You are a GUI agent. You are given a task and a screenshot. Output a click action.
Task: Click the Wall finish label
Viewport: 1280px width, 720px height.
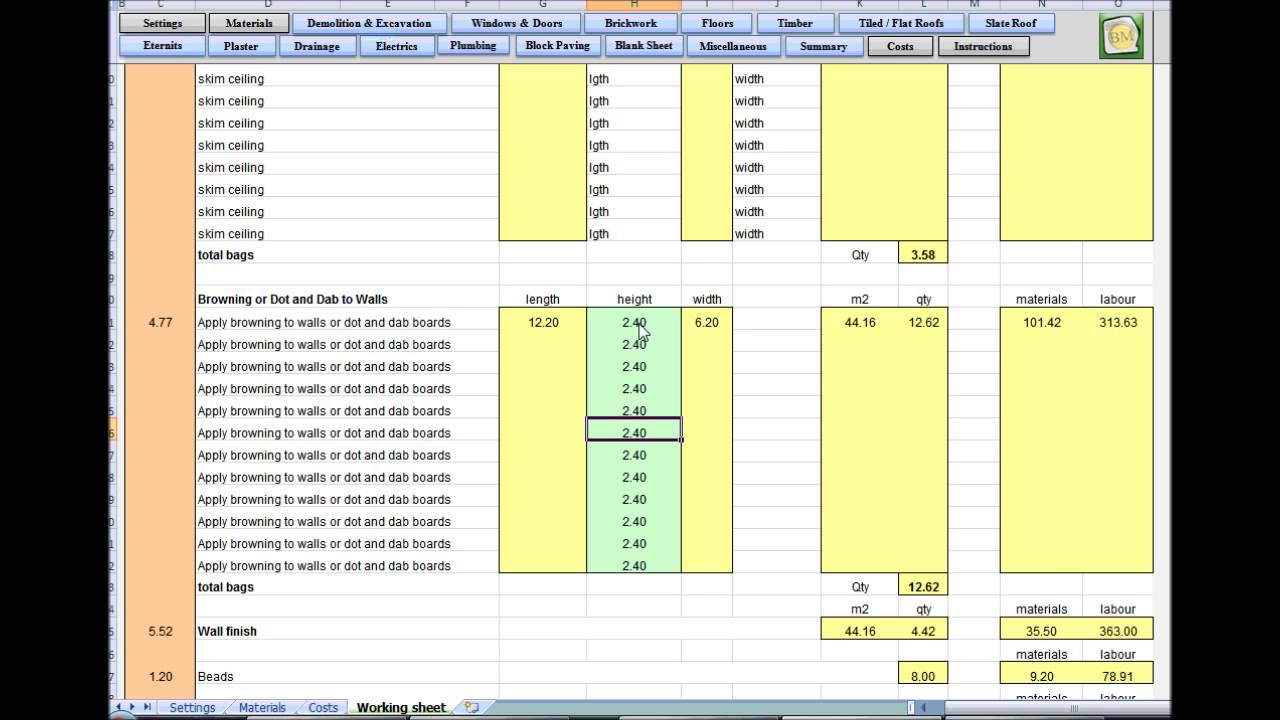227,631
